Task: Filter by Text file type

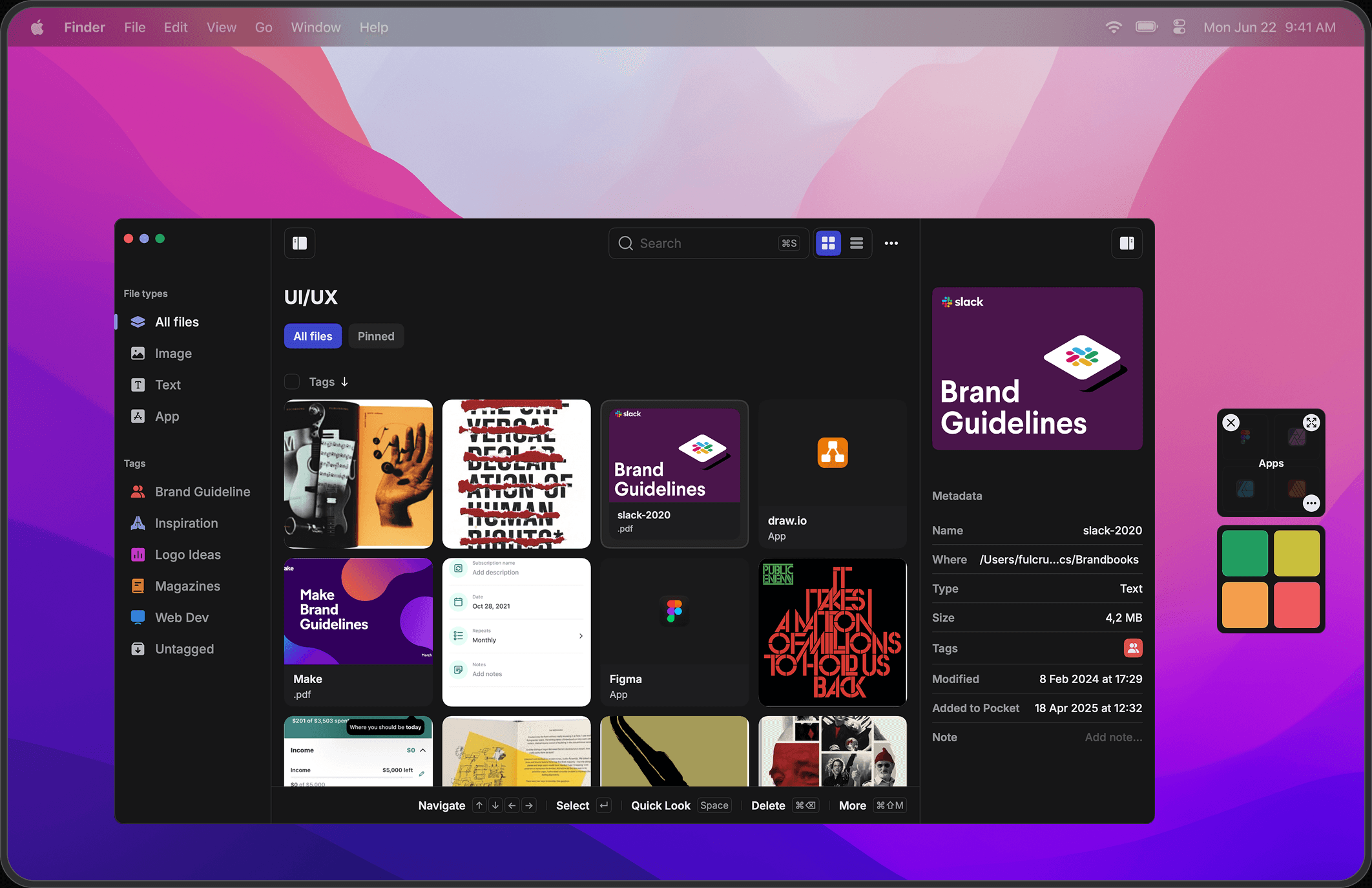Action: (x=168, y=385)
